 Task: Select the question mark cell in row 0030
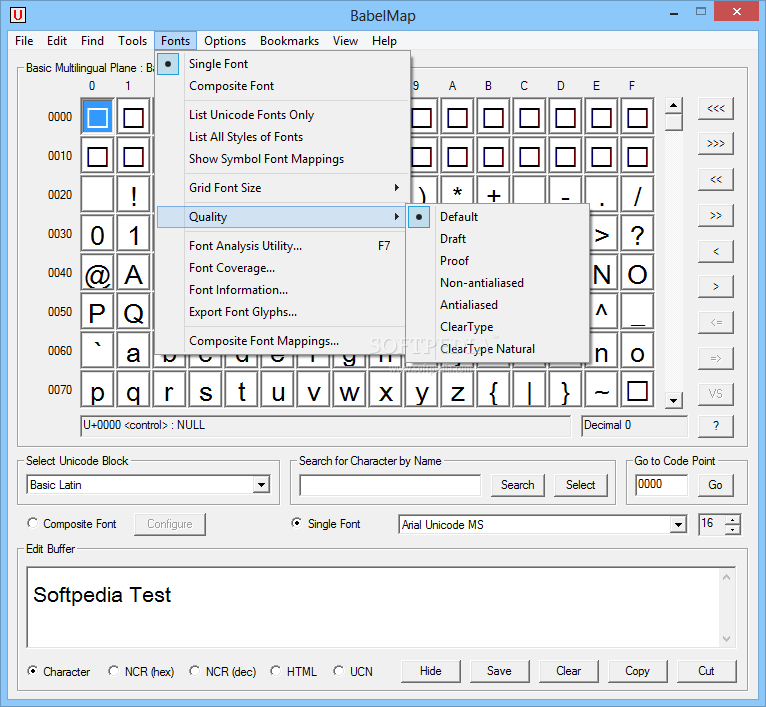tap(638, 235)
